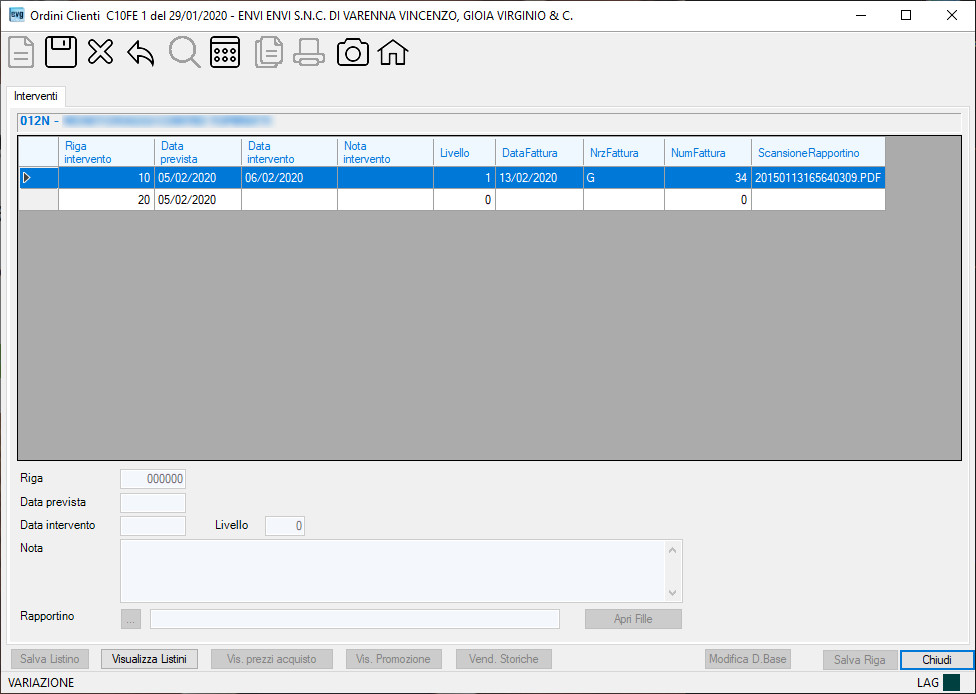The image size is (976, 694).
Task: Click into the Nota text area
Action: (x=392, y=571)
